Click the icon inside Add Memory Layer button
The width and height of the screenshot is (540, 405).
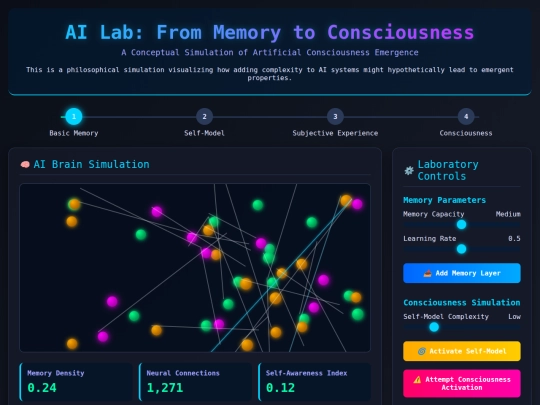point(427,273)
